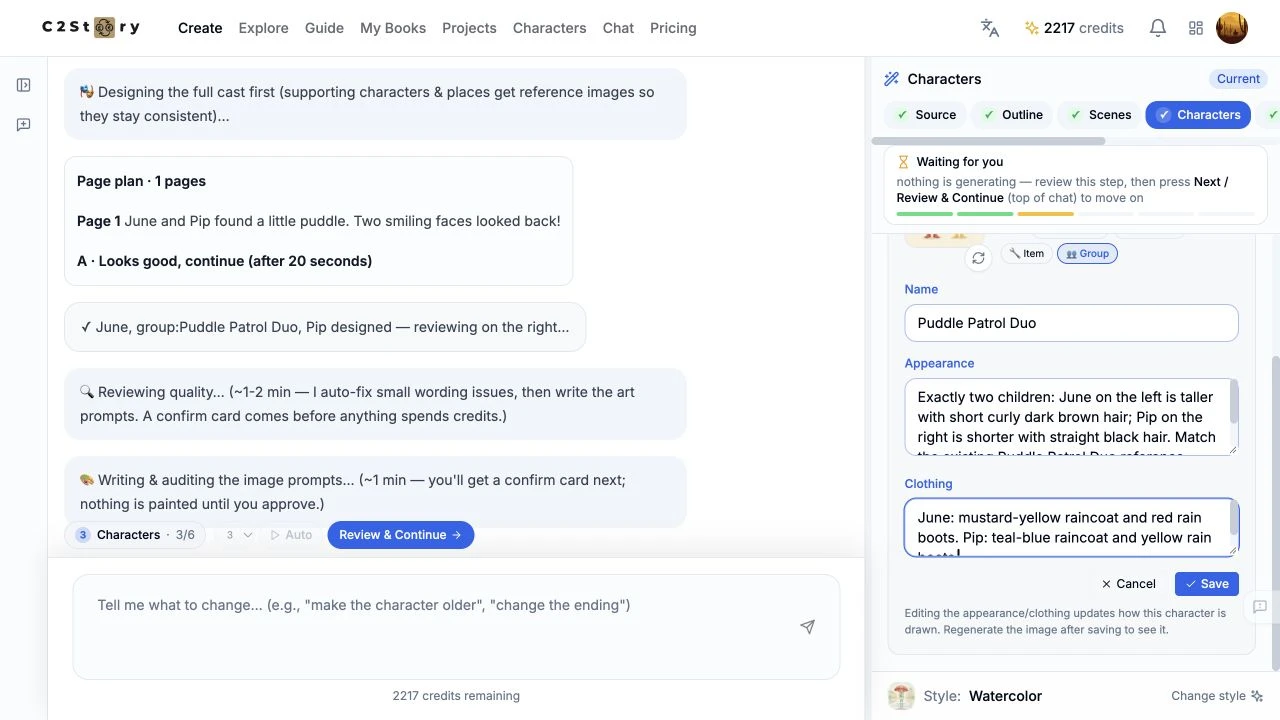Open the user profile avatar
The height and width of the screenshot is (720, 1280).
(x=1232, y=28)
